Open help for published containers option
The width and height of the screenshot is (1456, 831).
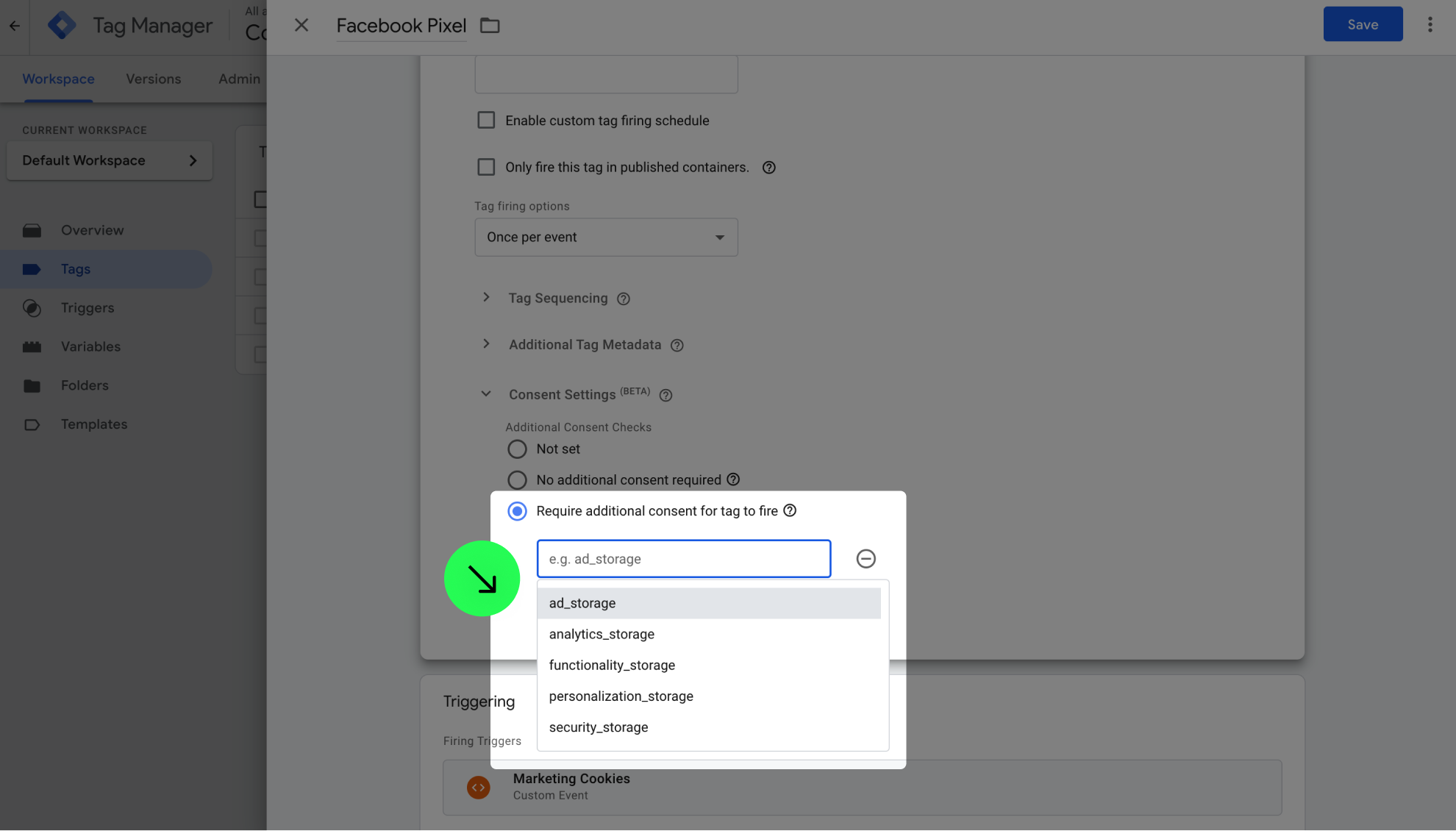point(769,168)
